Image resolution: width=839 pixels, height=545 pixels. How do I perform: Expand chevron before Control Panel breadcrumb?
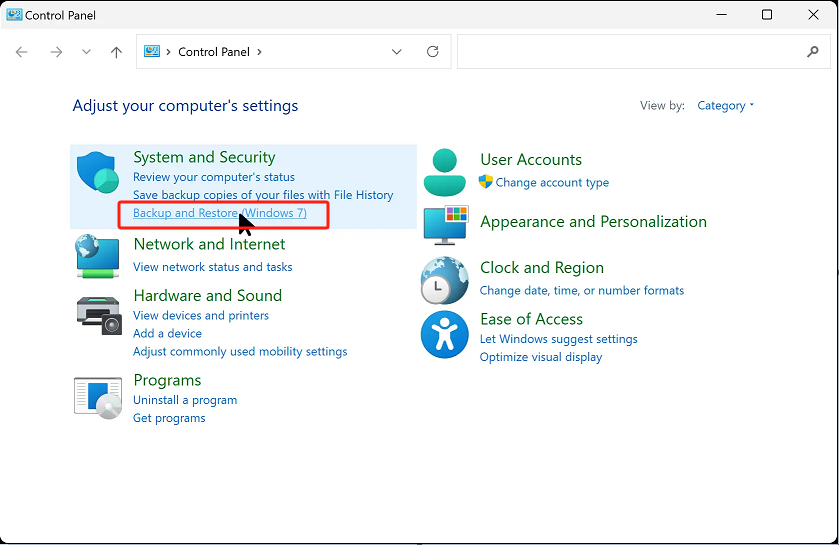(168, 52)
